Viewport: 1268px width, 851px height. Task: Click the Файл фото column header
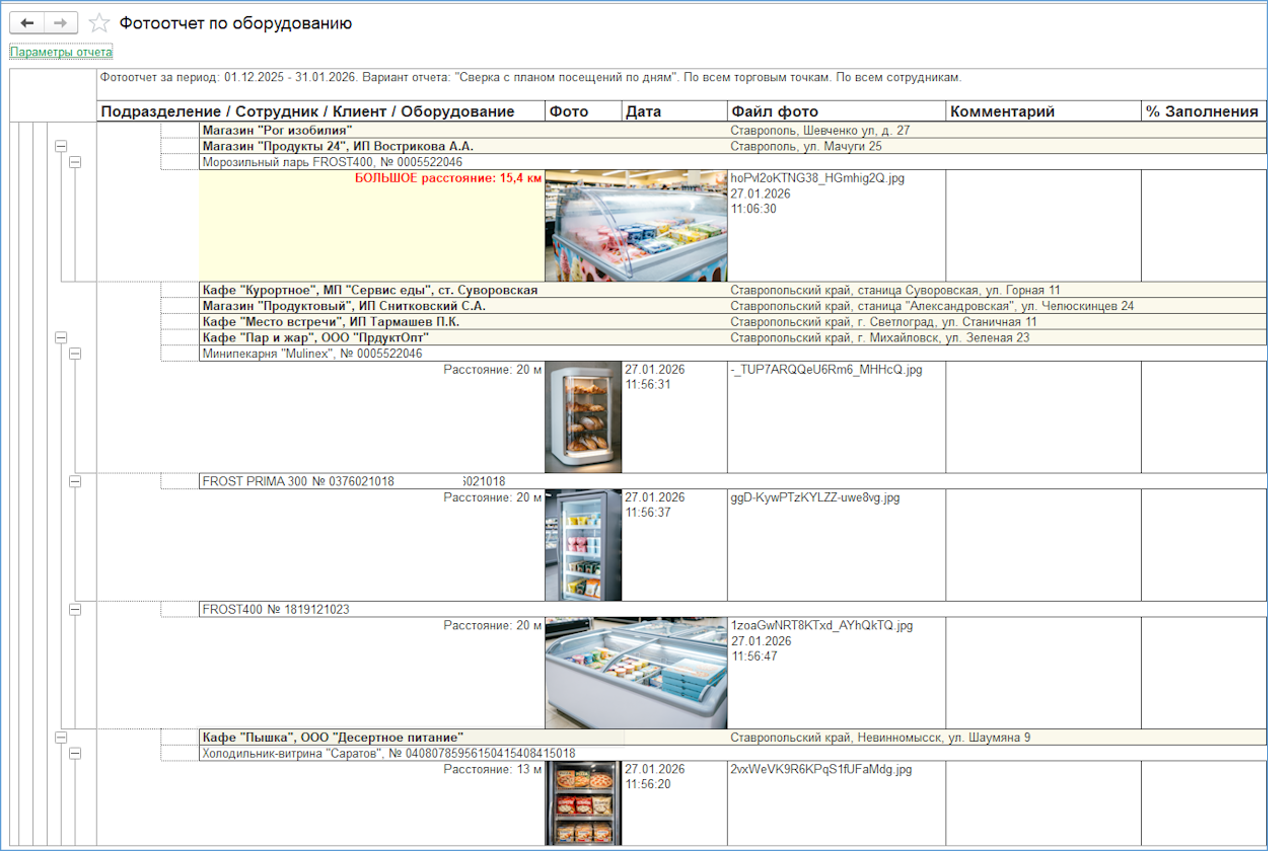pyautogui.click(x=836, y=111)
